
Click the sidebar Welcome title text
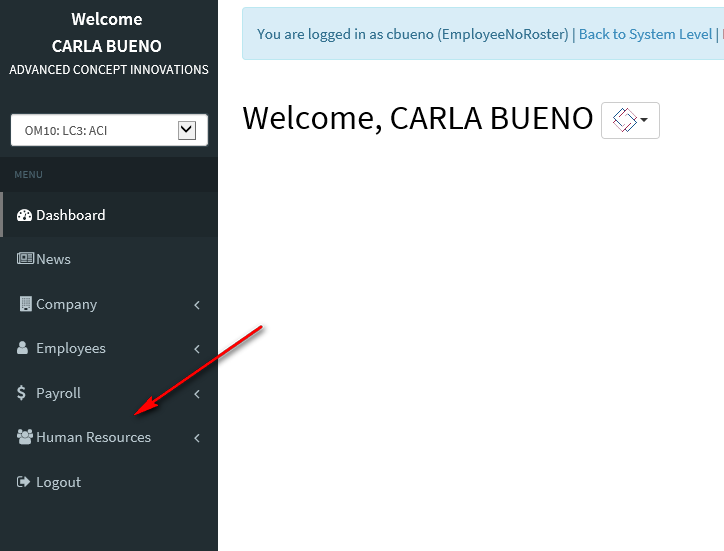pyautogui.click(x=107, y=19)
